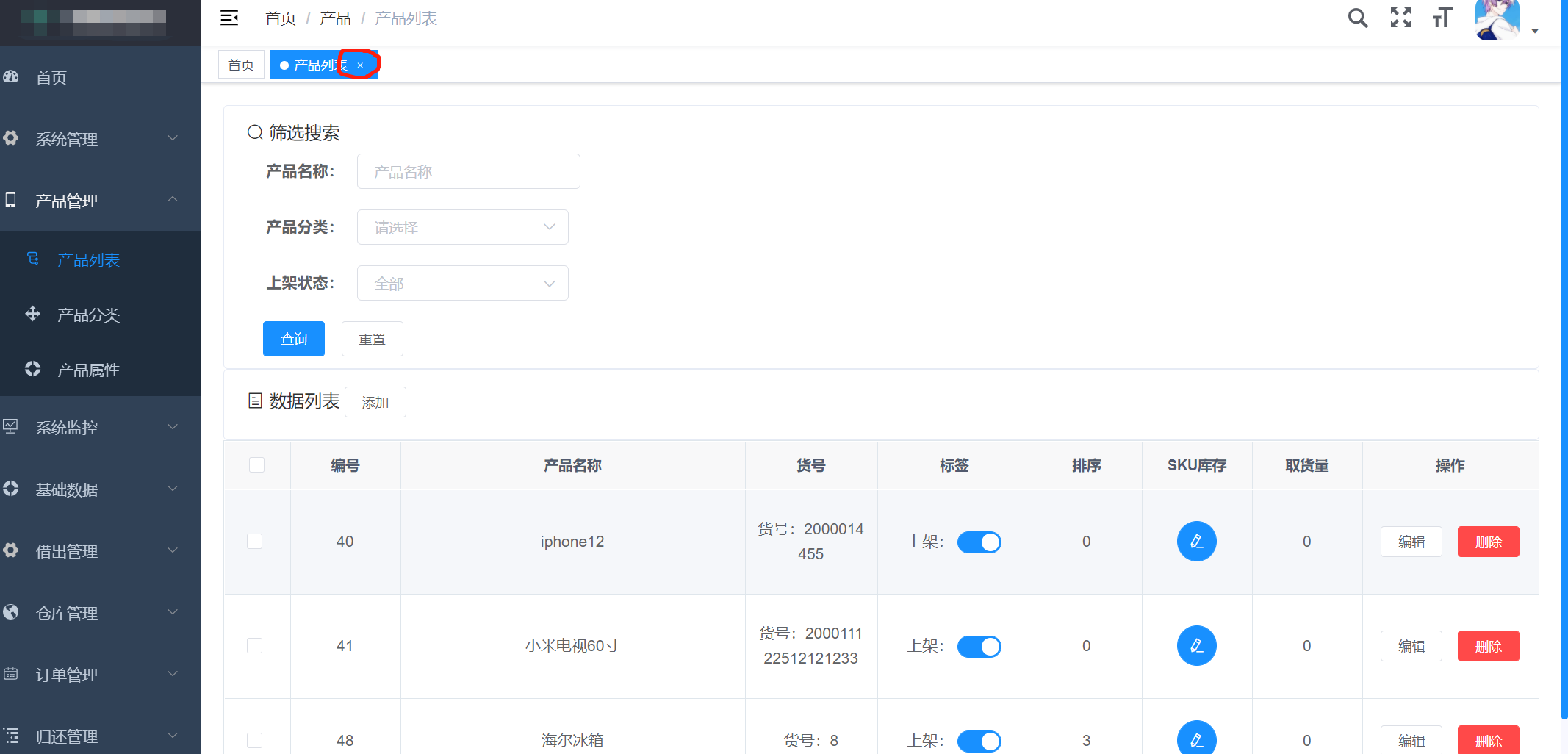Click the icon beside 产品属性
Viewport: 1568px width, 754px height.
coord(33,368)
